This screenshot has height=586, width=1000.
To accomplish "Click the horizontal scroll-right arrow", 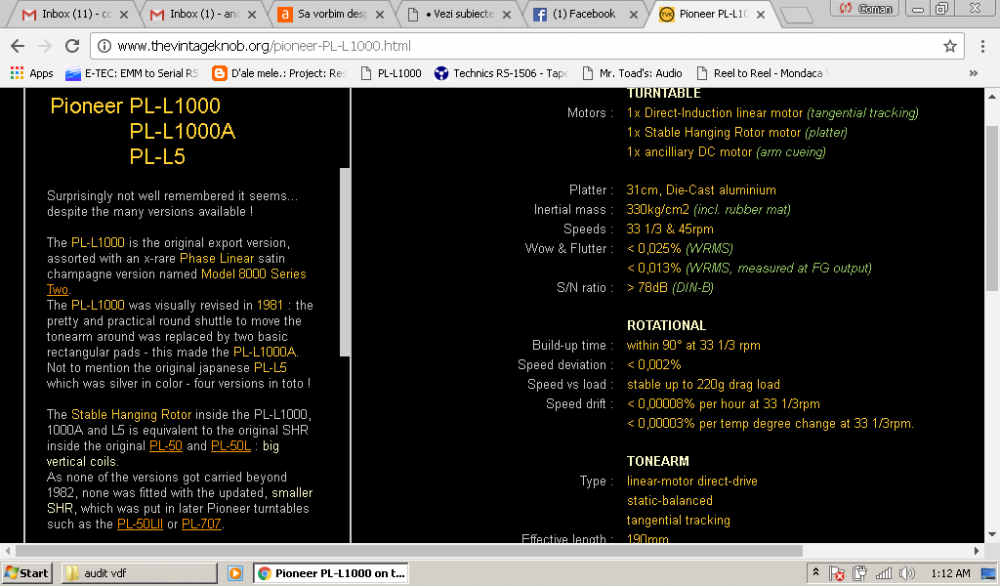I will point(976,550).
